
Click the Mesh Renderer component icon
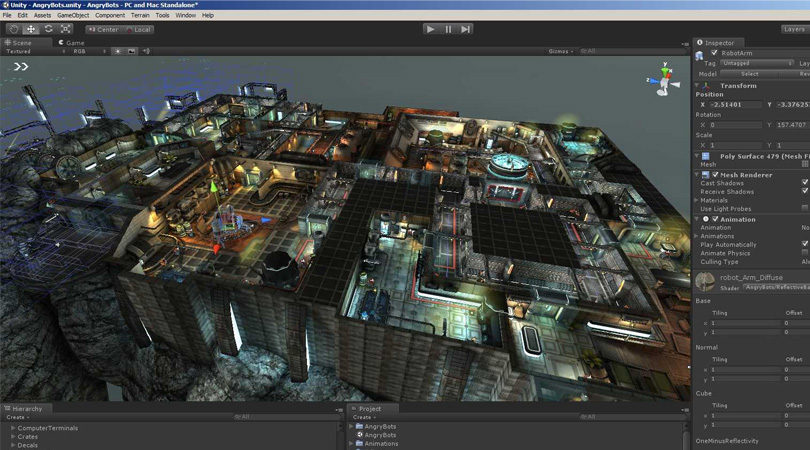coord(705,175)
